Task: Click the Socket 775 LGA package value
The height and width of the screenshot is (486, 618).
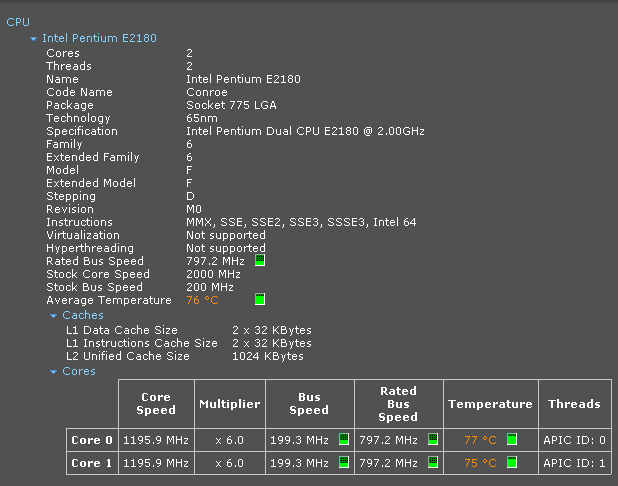Action: [x=231, y=105]
